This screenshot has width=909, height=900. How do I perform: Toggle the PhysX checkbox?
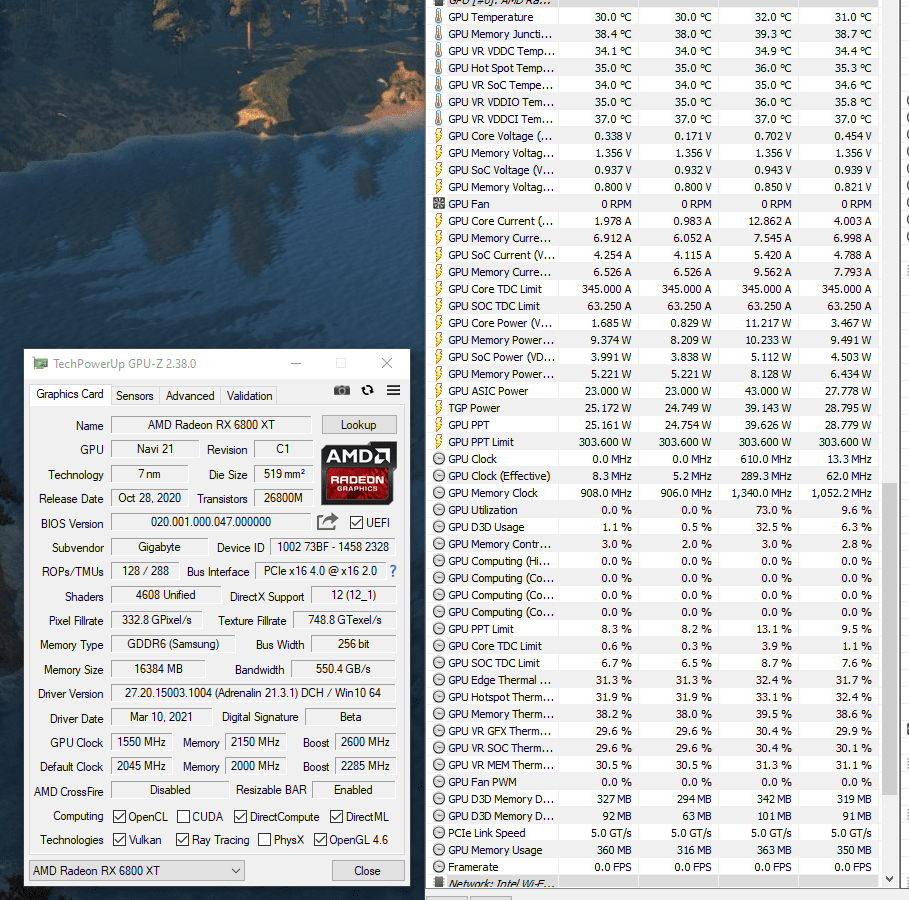(264, 839)
